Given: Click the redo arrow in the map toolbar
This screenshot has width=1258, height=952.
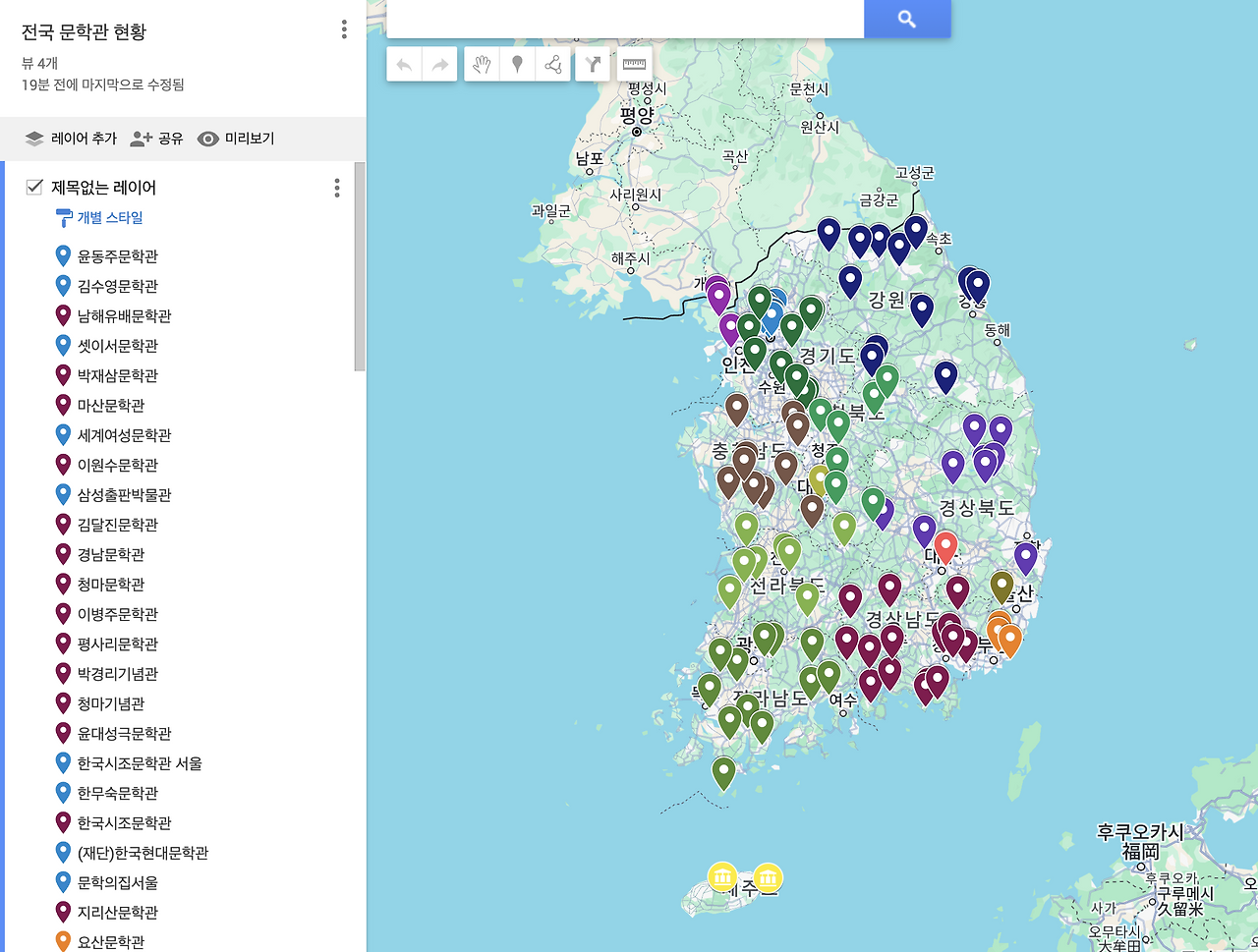Looking at the screenshot, I should (x=439, y=65).
